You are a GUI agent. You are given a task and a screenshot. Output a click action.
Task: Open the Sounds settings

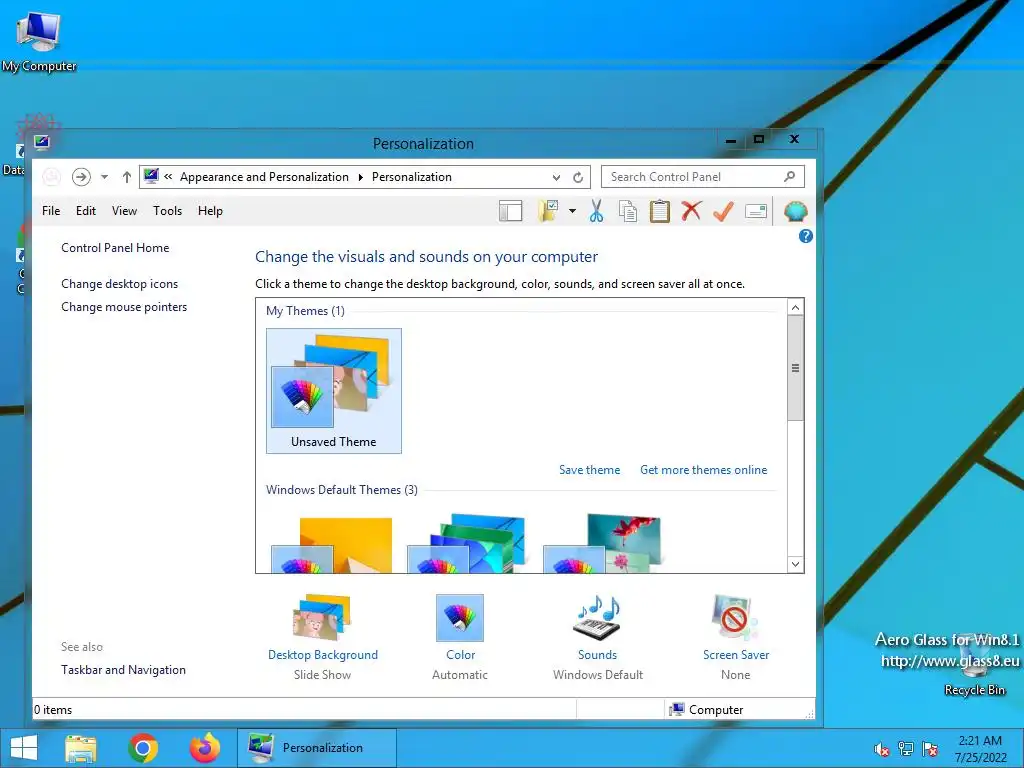click(x=597, y=637)
